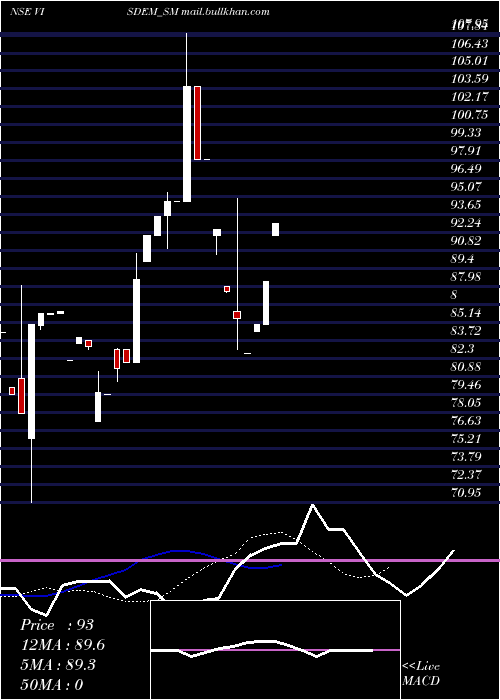Viewport: 500px width, 700px height.
Task: Click the Live MACD inset chart
Action: click(275, 650)
